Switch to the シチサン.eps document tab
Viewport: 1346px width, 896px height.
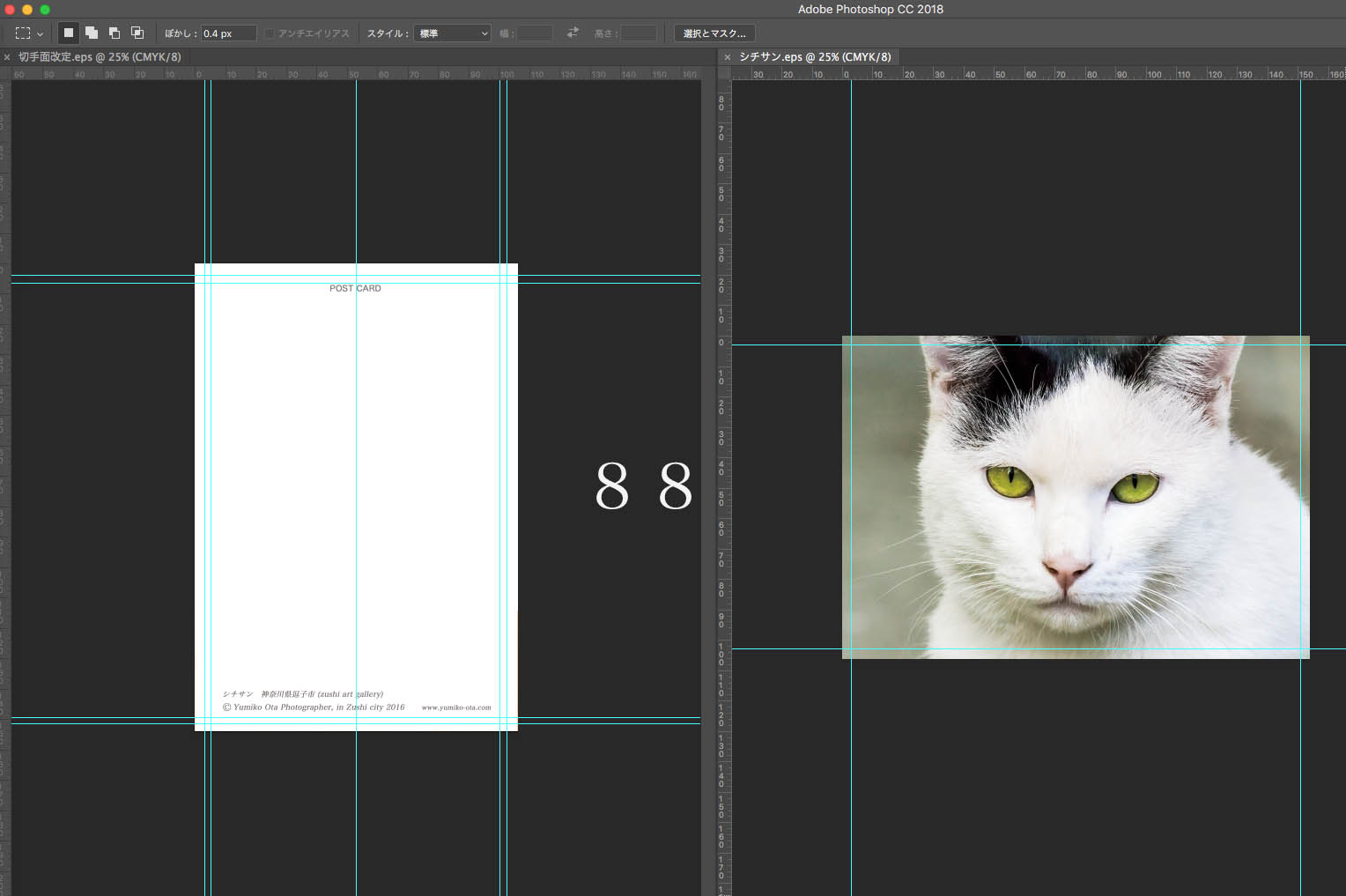815,56
